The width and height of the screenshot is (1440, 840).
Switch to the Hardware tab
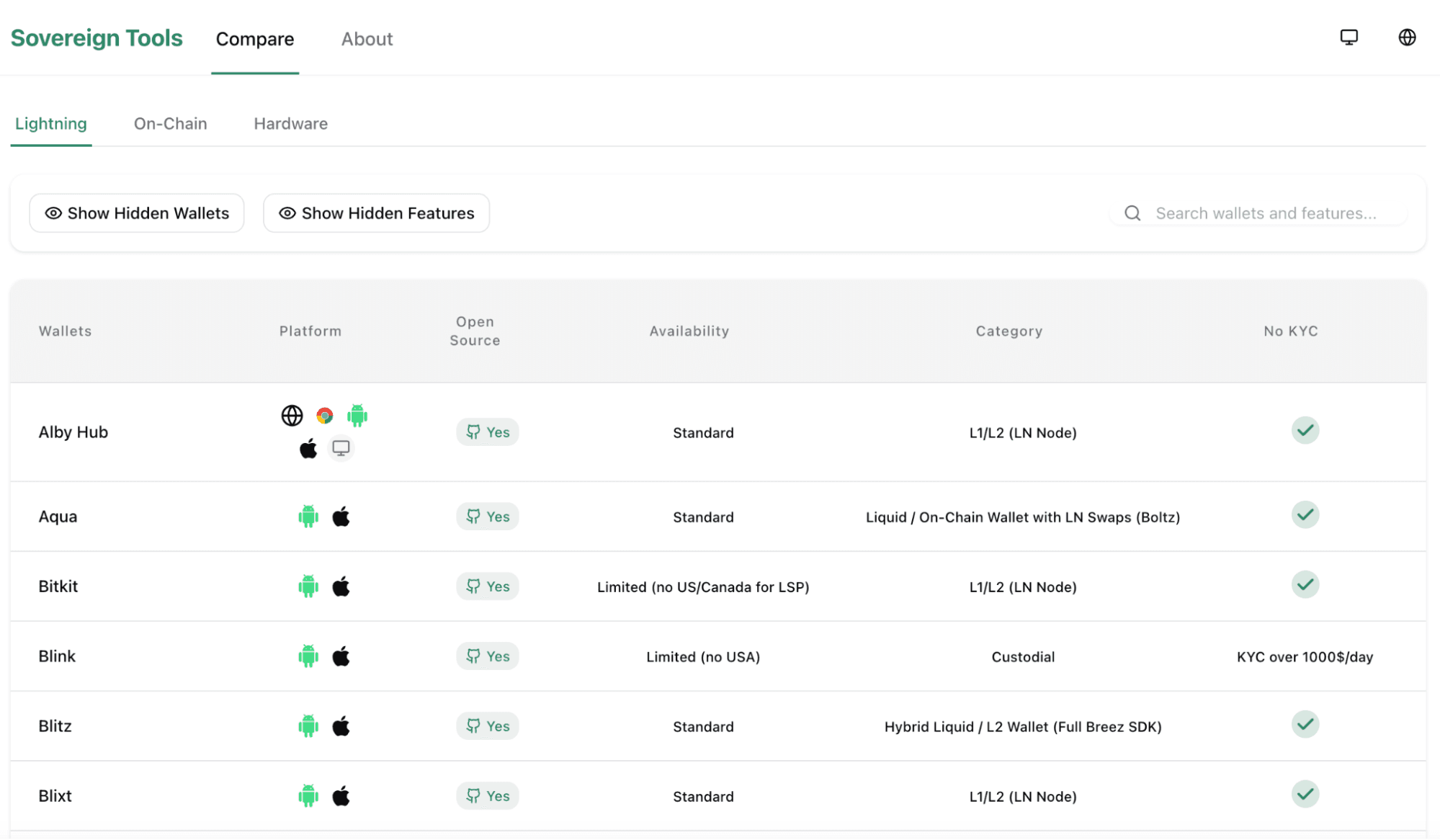click(290, 124)
